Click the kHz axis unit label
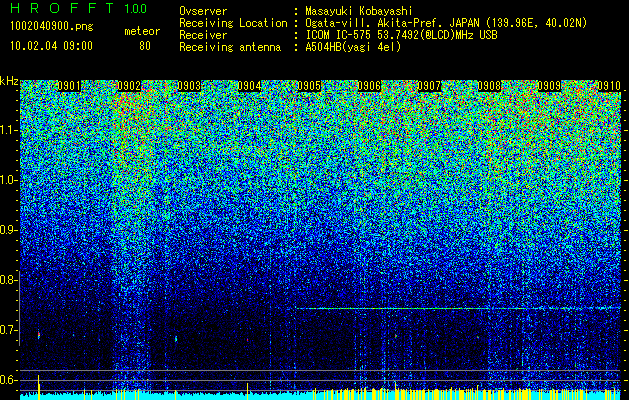This screenshot has height=400, width=629. pyautogui.click(x=9, y=81)
